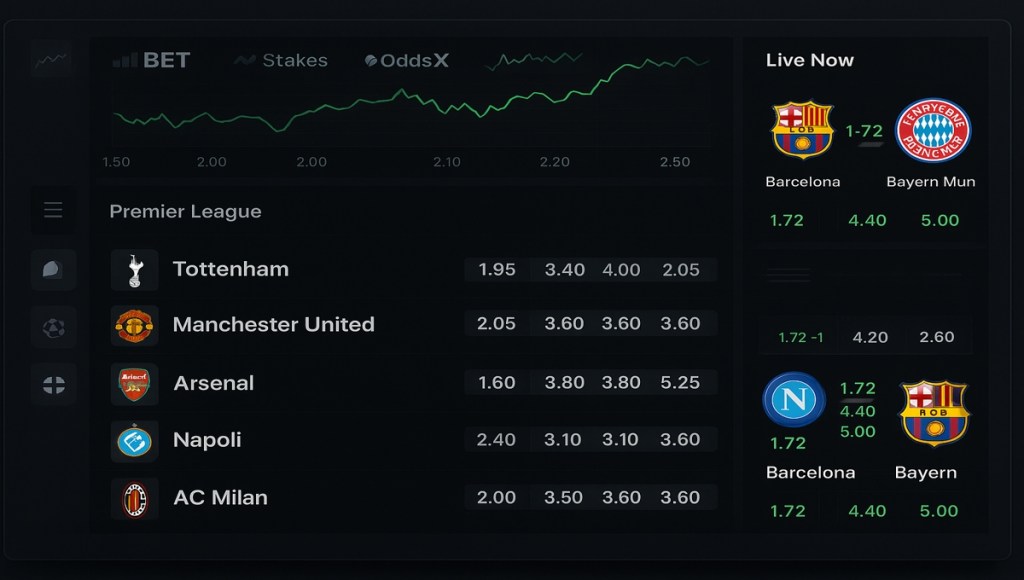Screen dimensions: 1024x580
Task: Click the 2.10 marker on the odds chart axis
Action: coord(446,161)
